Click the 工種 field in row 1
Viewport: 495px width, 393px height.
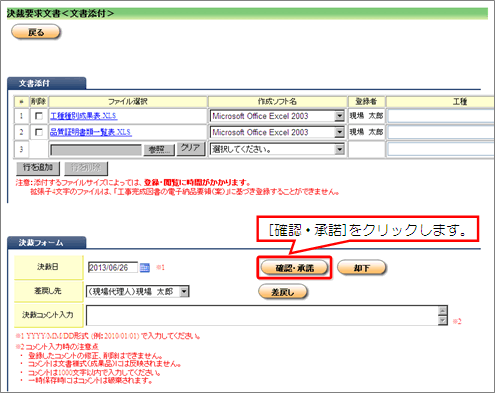[441, 116]
